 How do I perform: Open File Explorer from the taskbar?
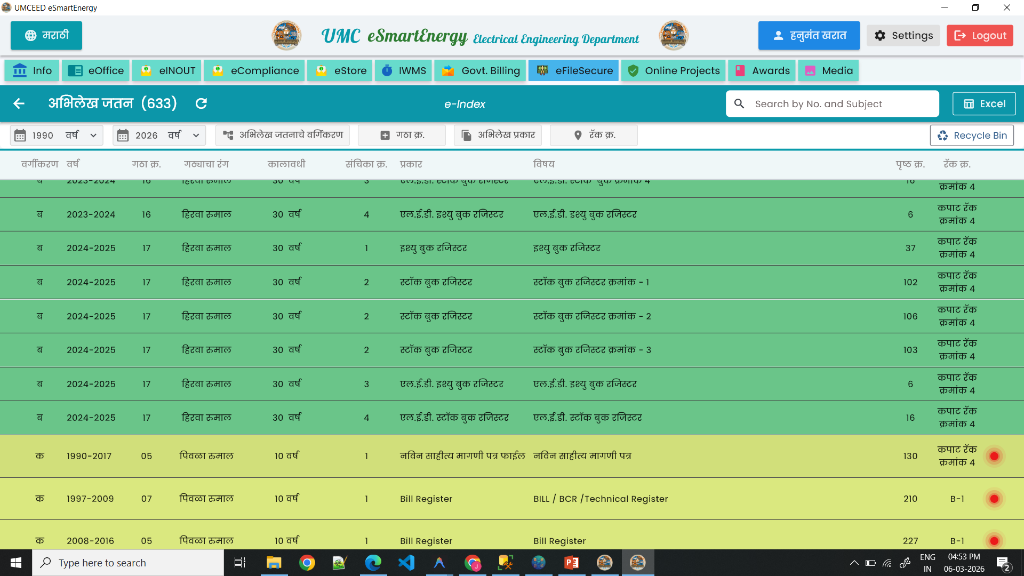click(x=274, y=562)
